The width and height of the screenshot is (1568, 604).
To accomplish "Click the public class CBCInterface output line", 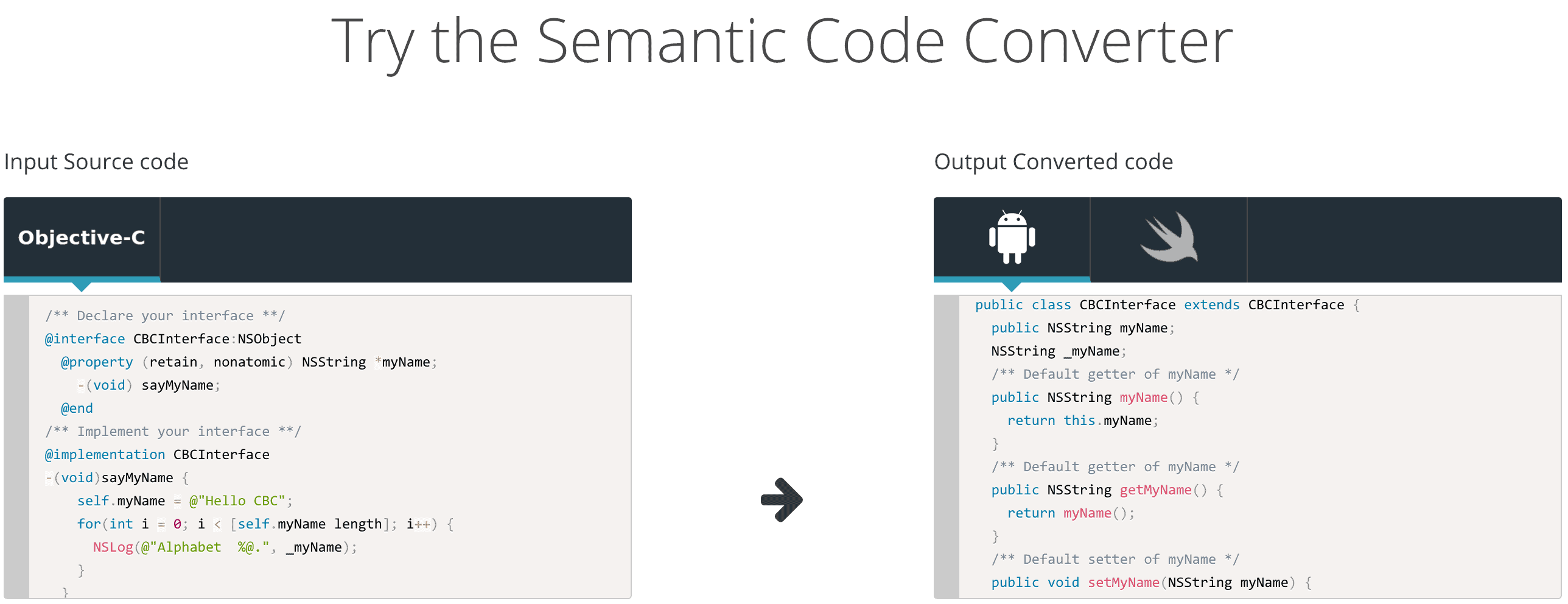I will (1167, 304).
